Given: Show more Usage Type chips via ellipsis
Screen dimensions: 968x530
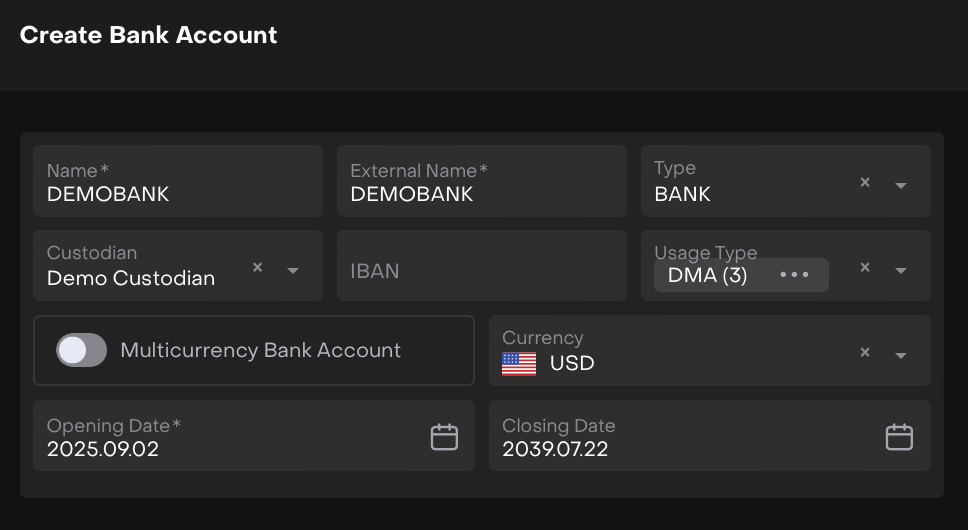Looking at the screenshot, I should tap(794, 275).
